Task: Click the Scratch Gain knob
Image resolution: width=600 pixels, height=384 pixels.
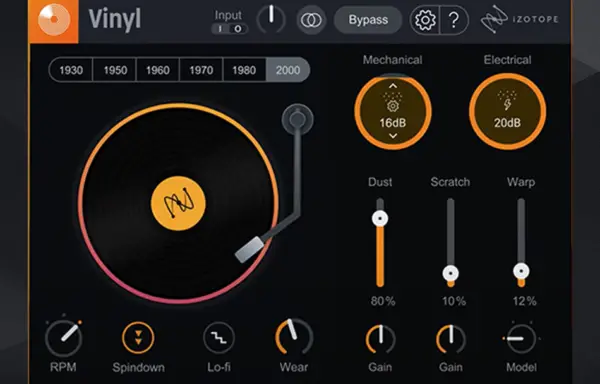Action: pos(451,339)
